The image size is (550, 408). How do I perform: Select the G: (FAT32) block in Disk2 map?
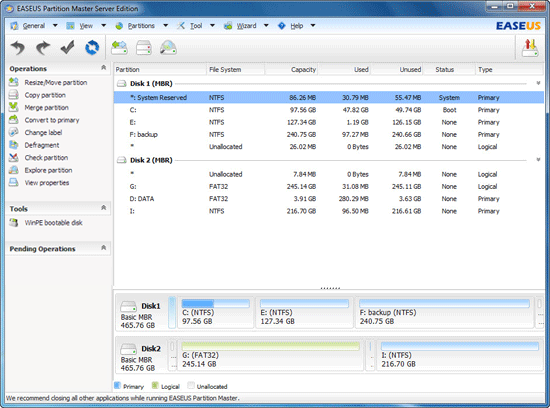click(270, 355)
